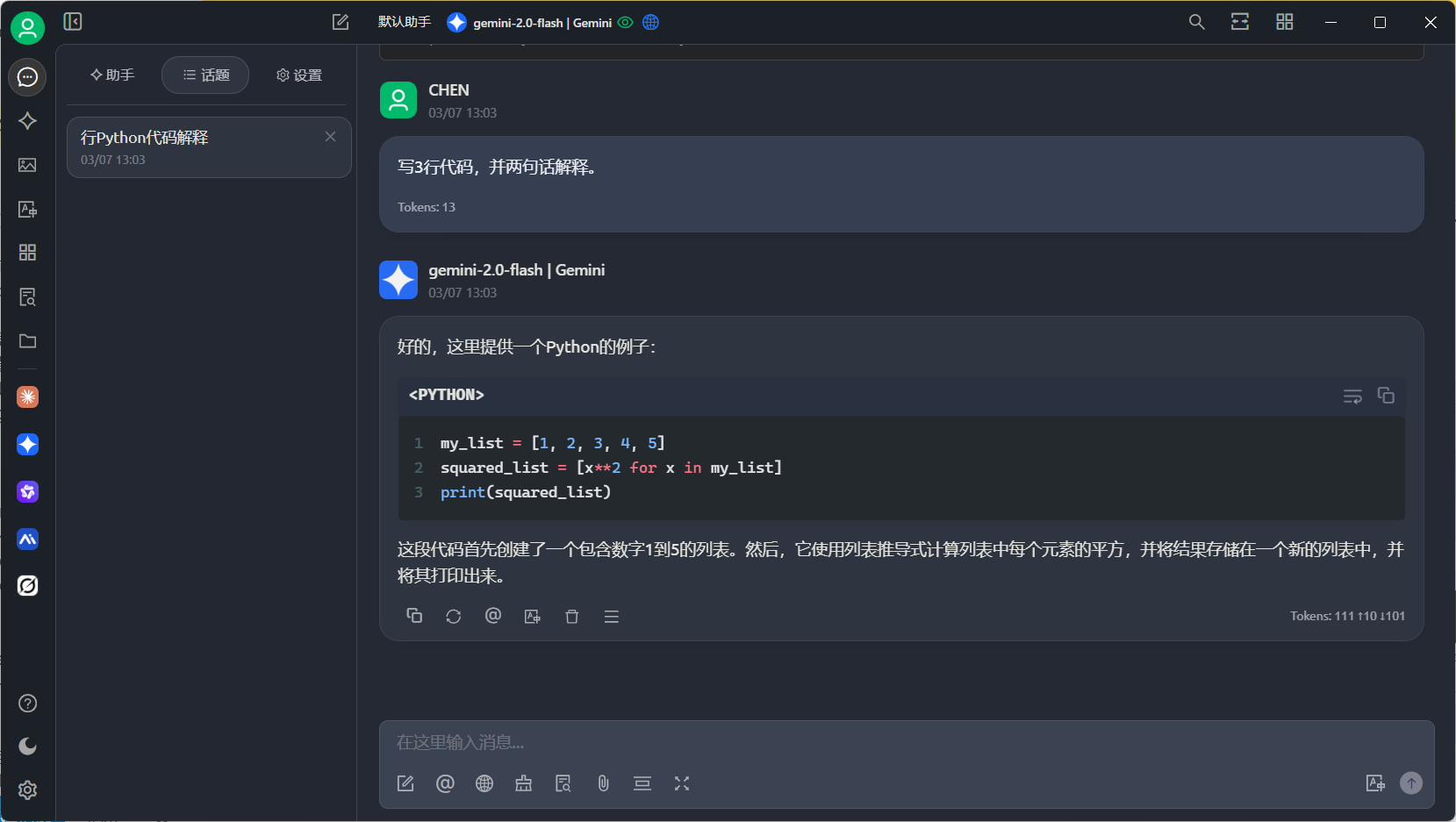Mention a model from the input bar
Screen dimensions: 1456x822
pos(445,783)
